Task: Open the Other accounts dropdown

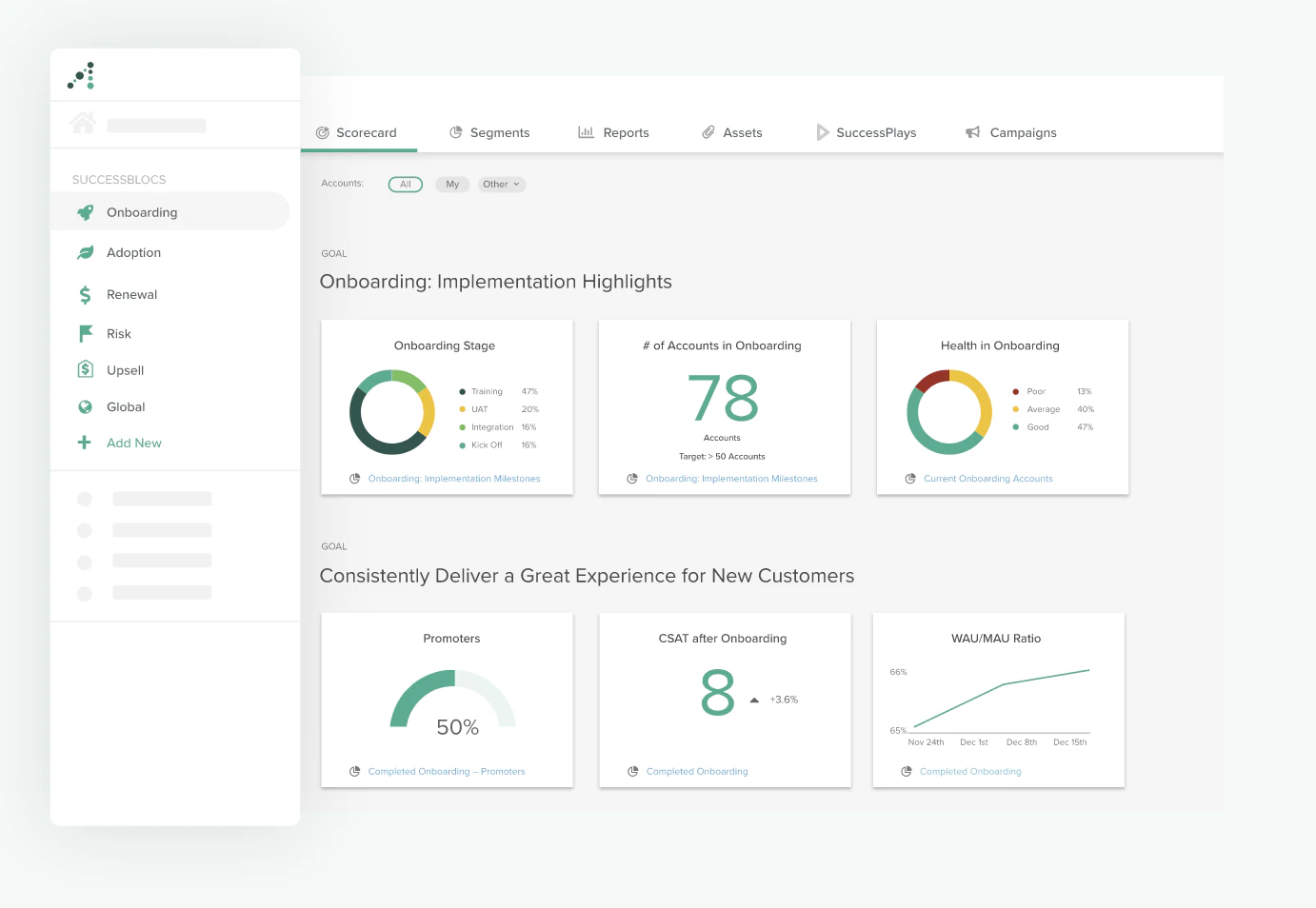Action: click(501, 185)
